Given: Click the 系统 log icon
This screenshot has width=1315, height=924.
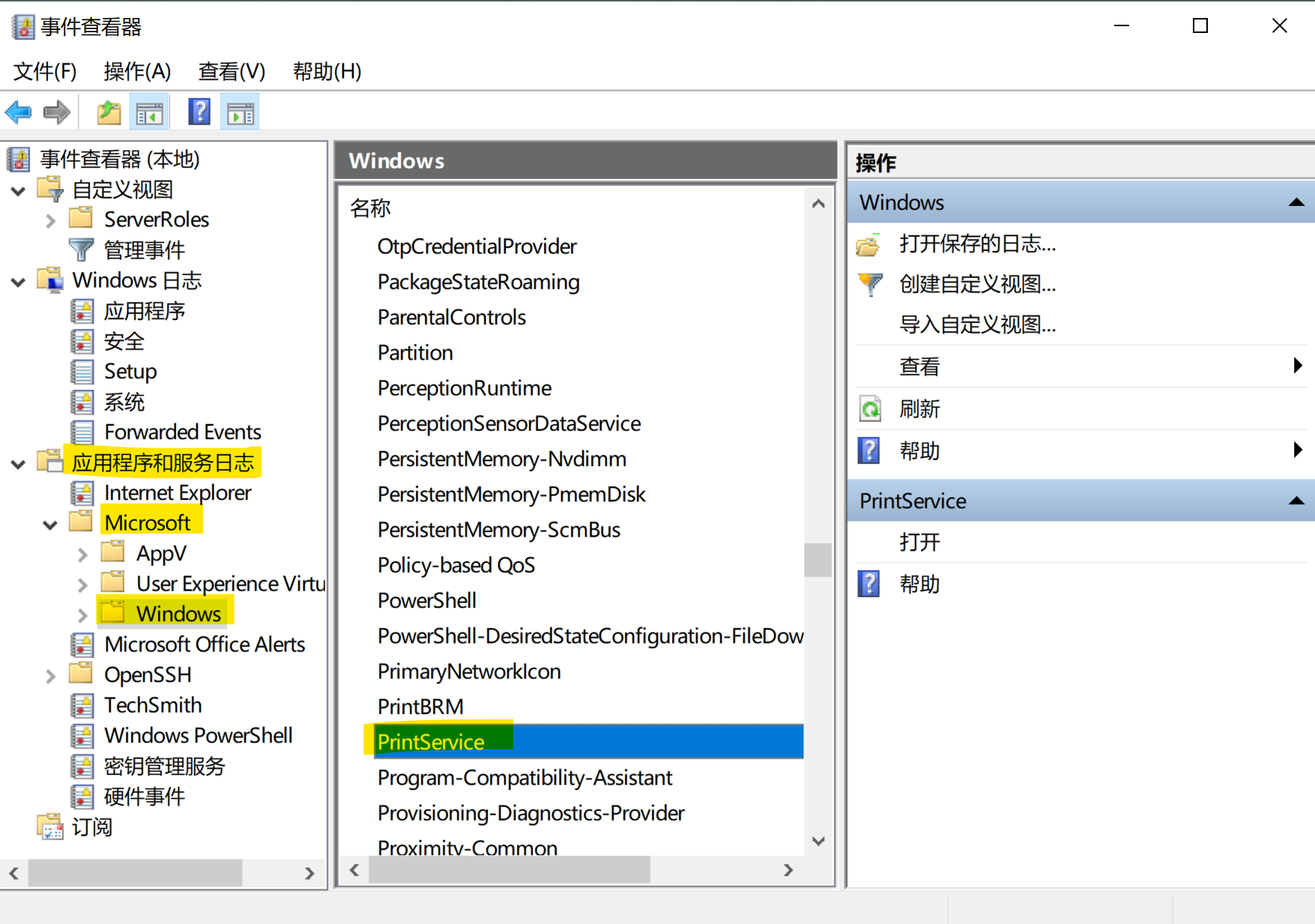Looking at the screenshot, I should [x=82, y=402].
